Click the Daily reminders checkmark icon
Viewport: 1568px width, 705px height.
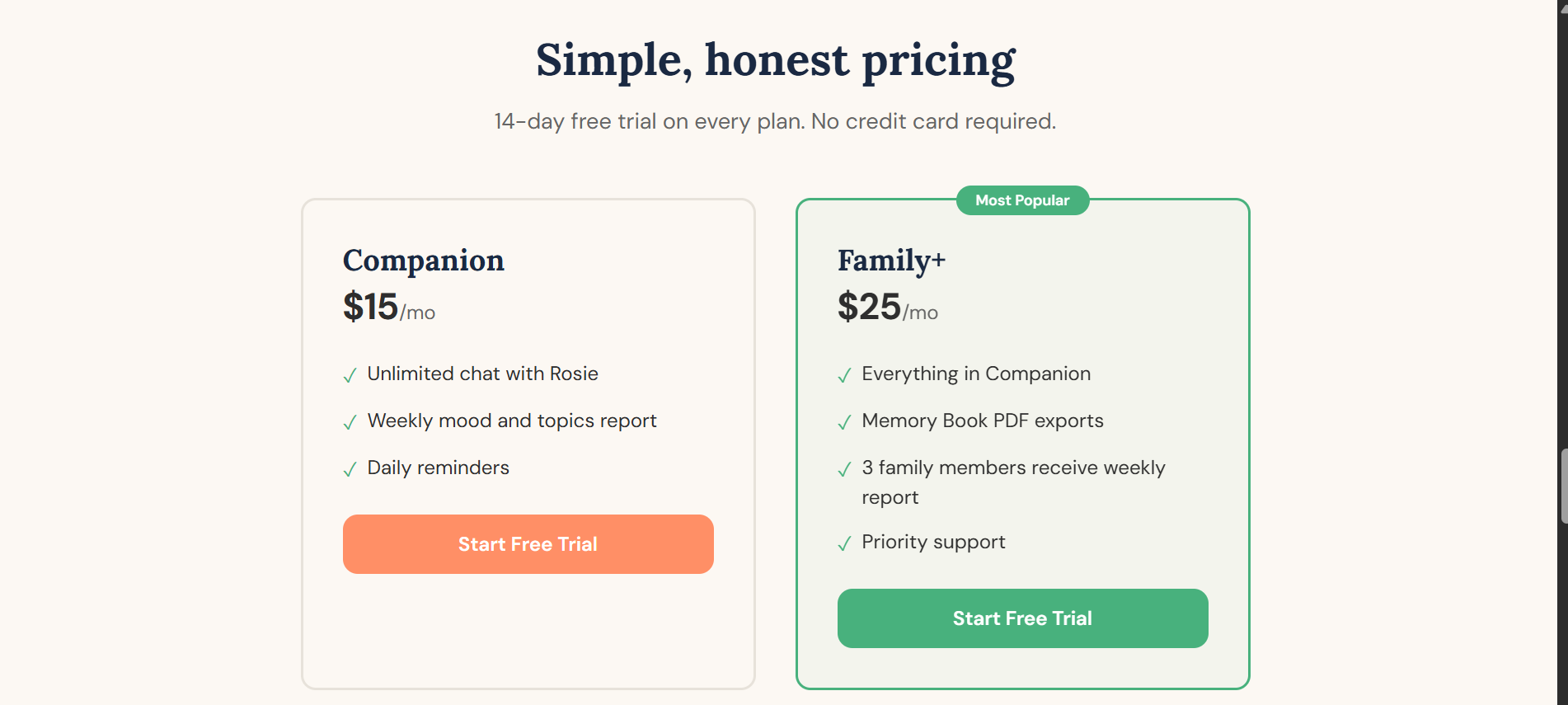[350, 469]
